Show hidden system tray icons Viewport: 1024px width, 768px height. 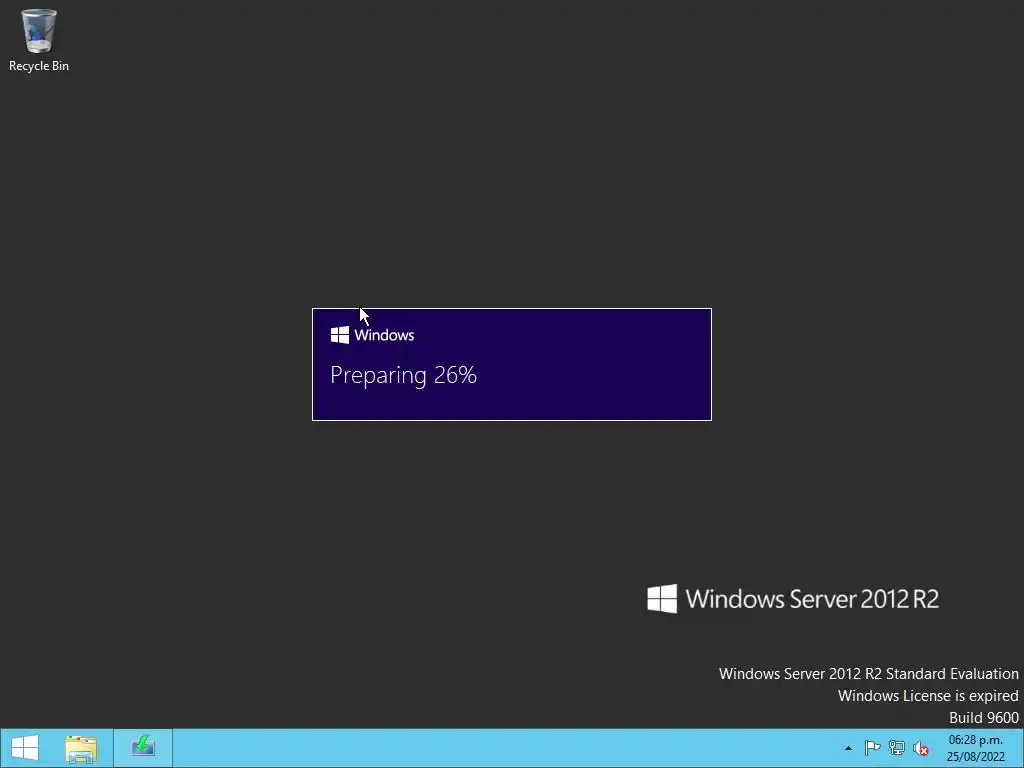[x=848, y=748]
